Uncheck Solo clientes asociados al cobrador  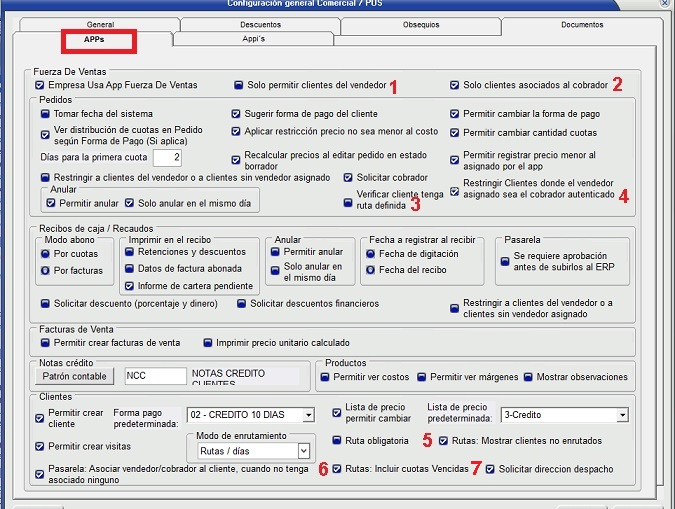[455, 86]
